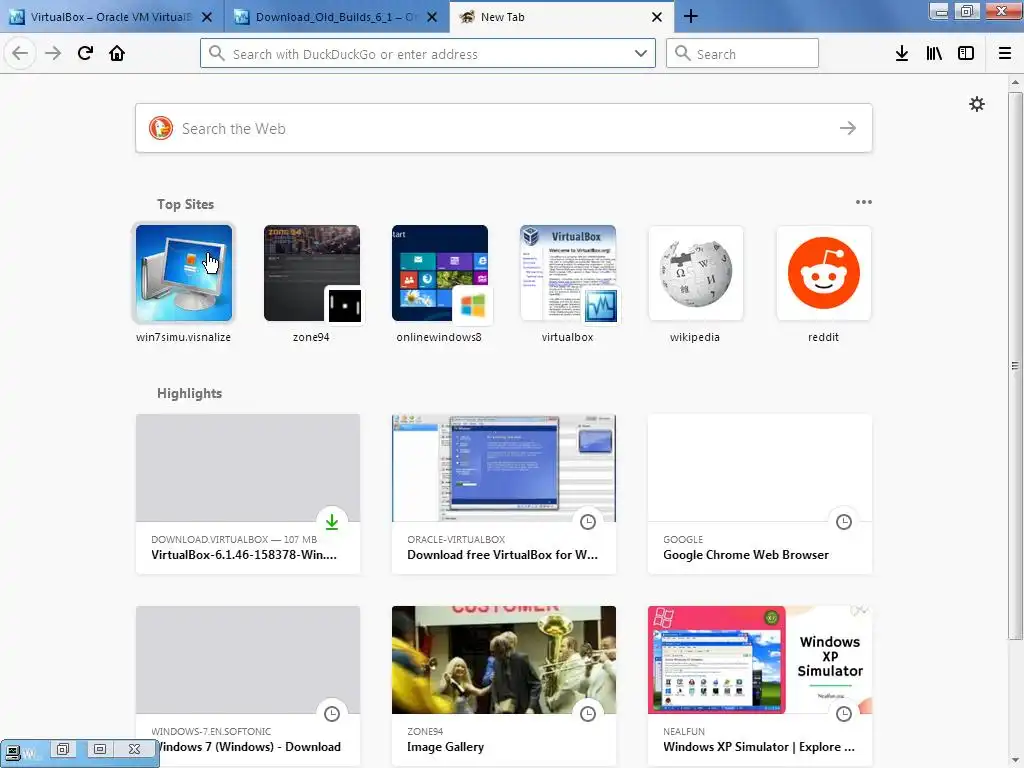Focus the address bar field
The width and height of the screenshot is (1024, 768).
428,53
